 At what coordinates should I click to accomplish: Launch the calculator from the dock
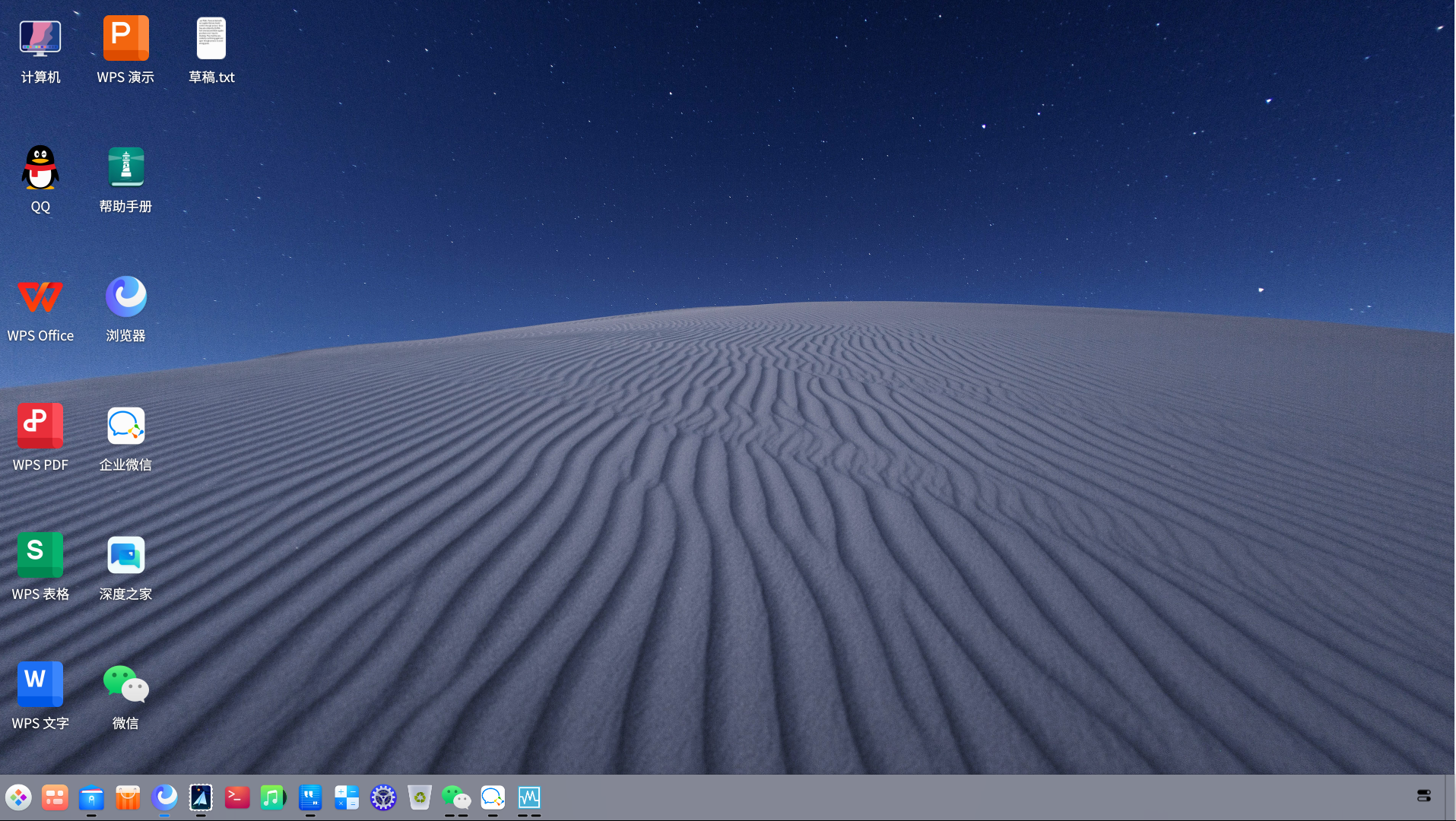click(347, 797)
